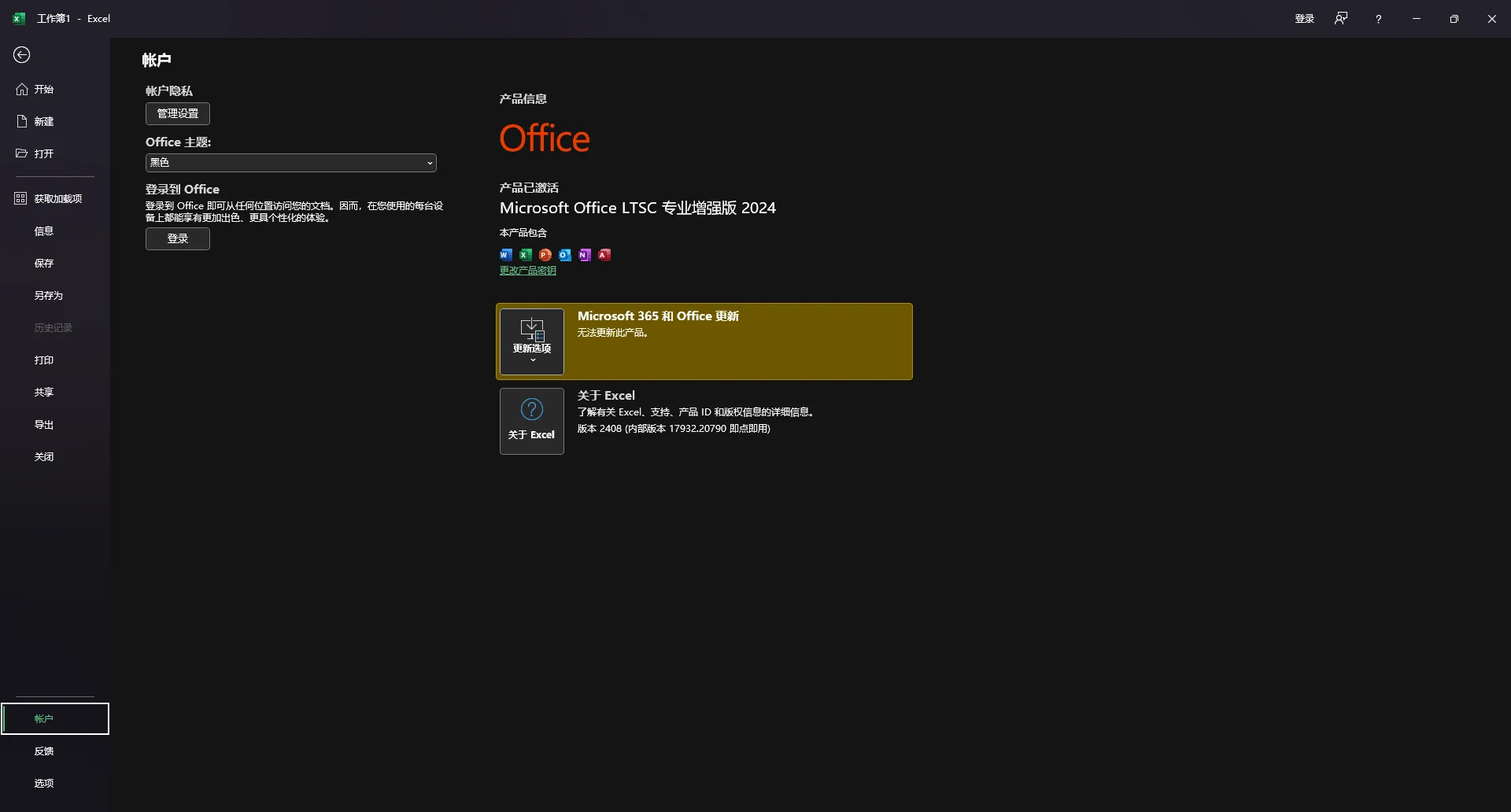Image resolution: width=1511 pixels, height=812 pixels.
Task: Click the new document icon beside 新建
Action: point(22,121)
